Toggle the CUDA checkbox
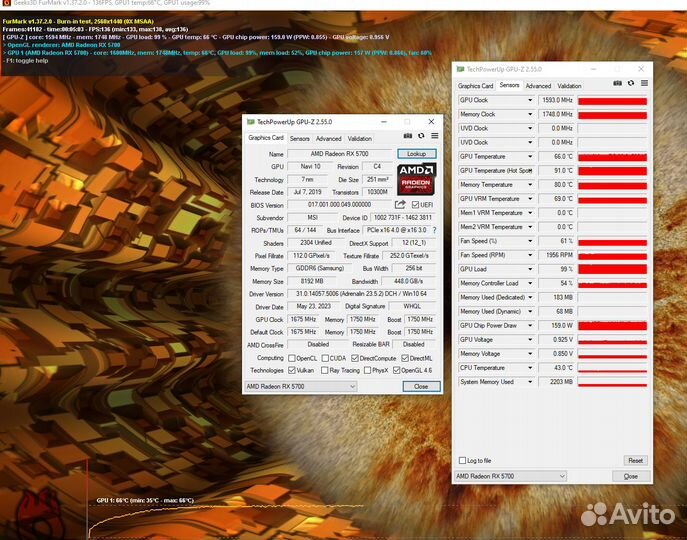Image resolution: width=687 pixels, height=540 pixels. pos(325,358)
